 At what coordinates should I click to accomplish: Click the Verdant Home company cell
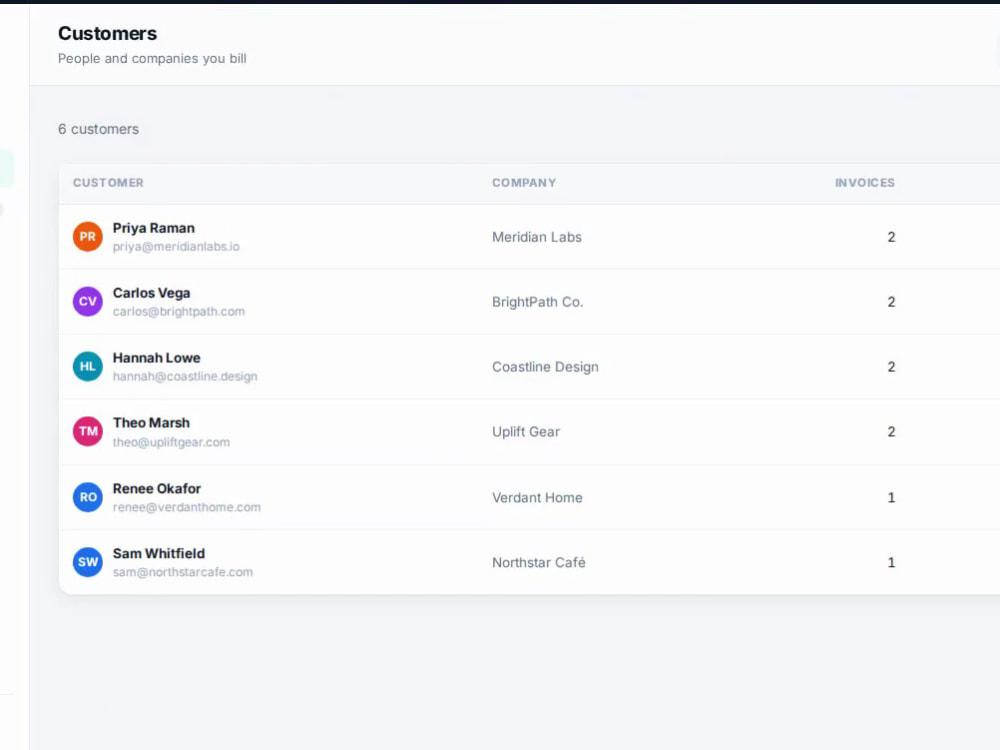pos(537,498)
